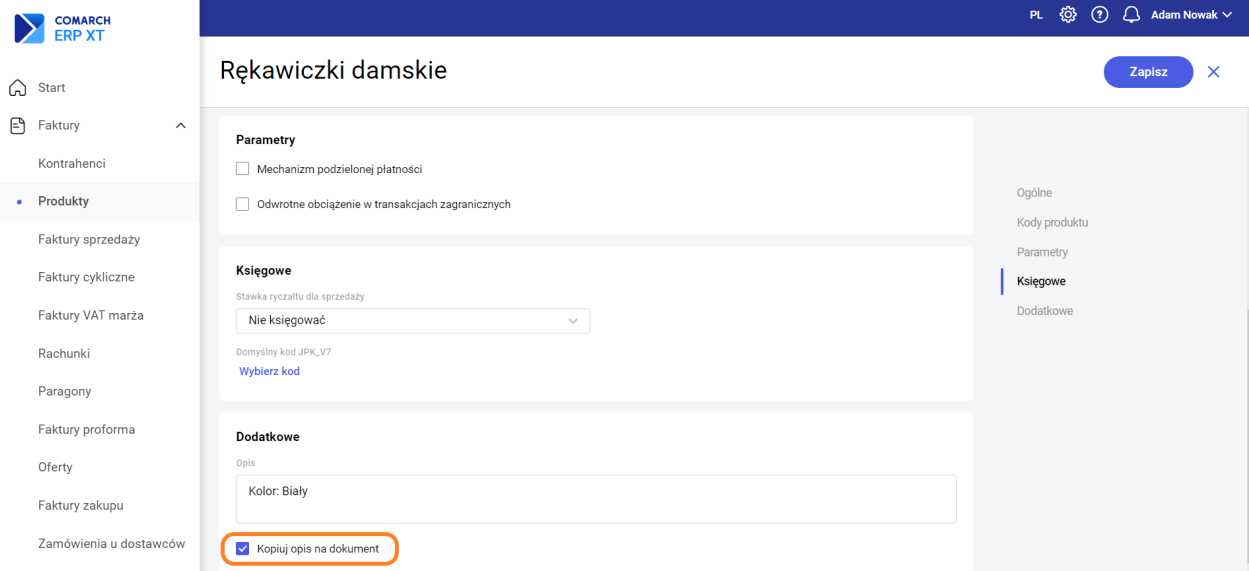
Task: Show notifications via the bell icon
Action: point(1131,15)
